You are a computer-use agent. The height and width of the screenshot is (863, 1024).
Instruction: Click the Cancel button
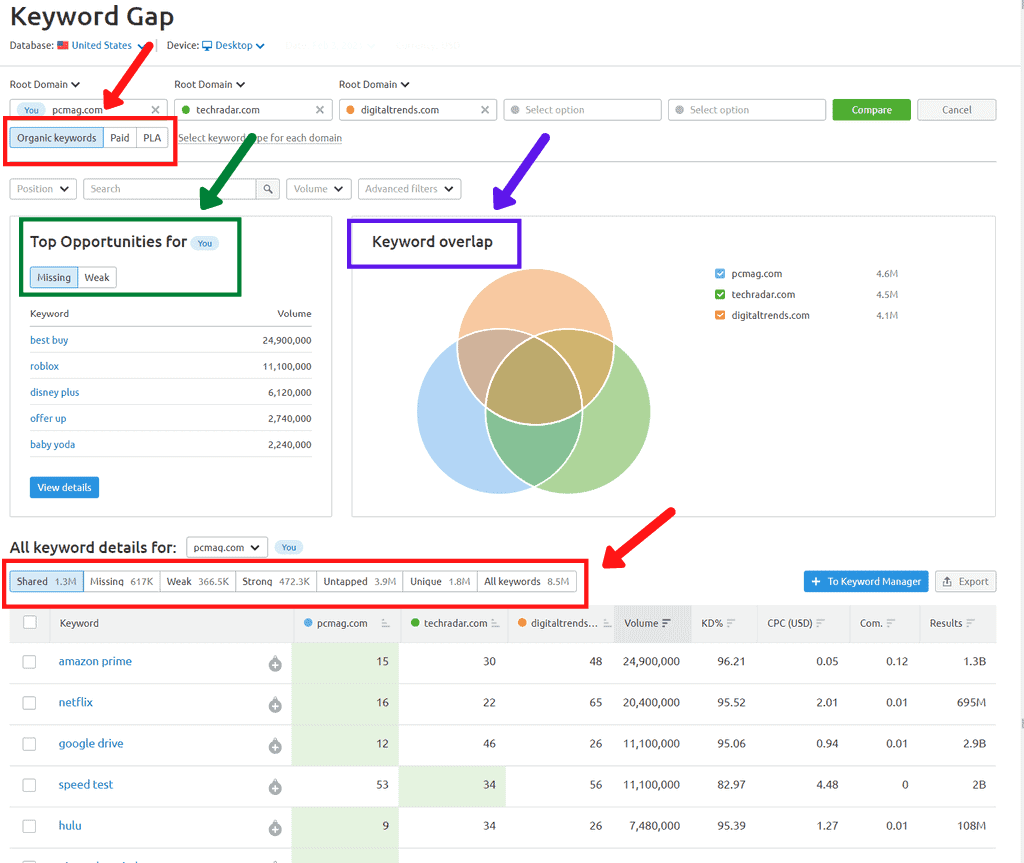pos(956,110)
